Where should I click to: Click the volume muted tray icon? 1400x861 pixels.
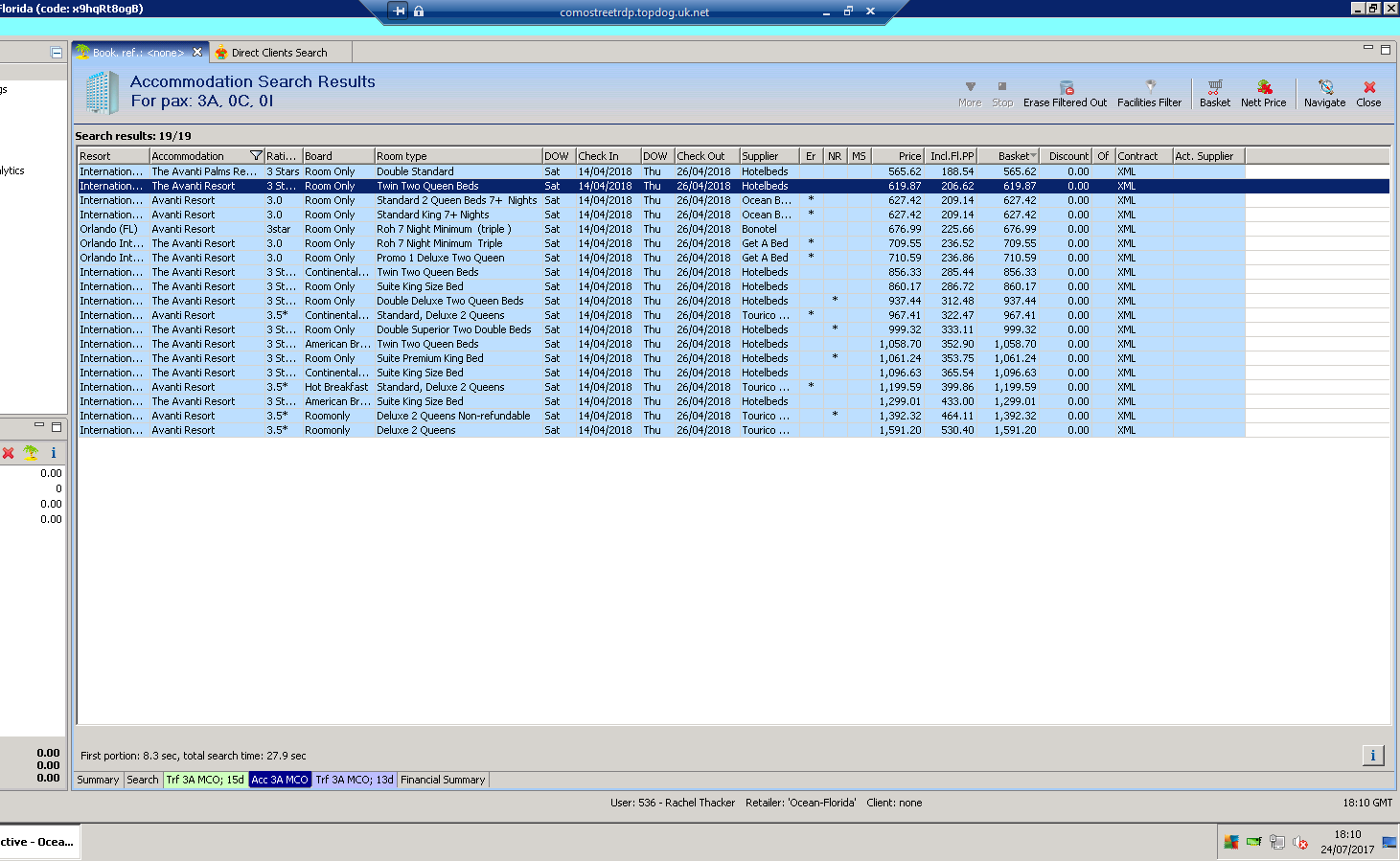click(1300, 842)
